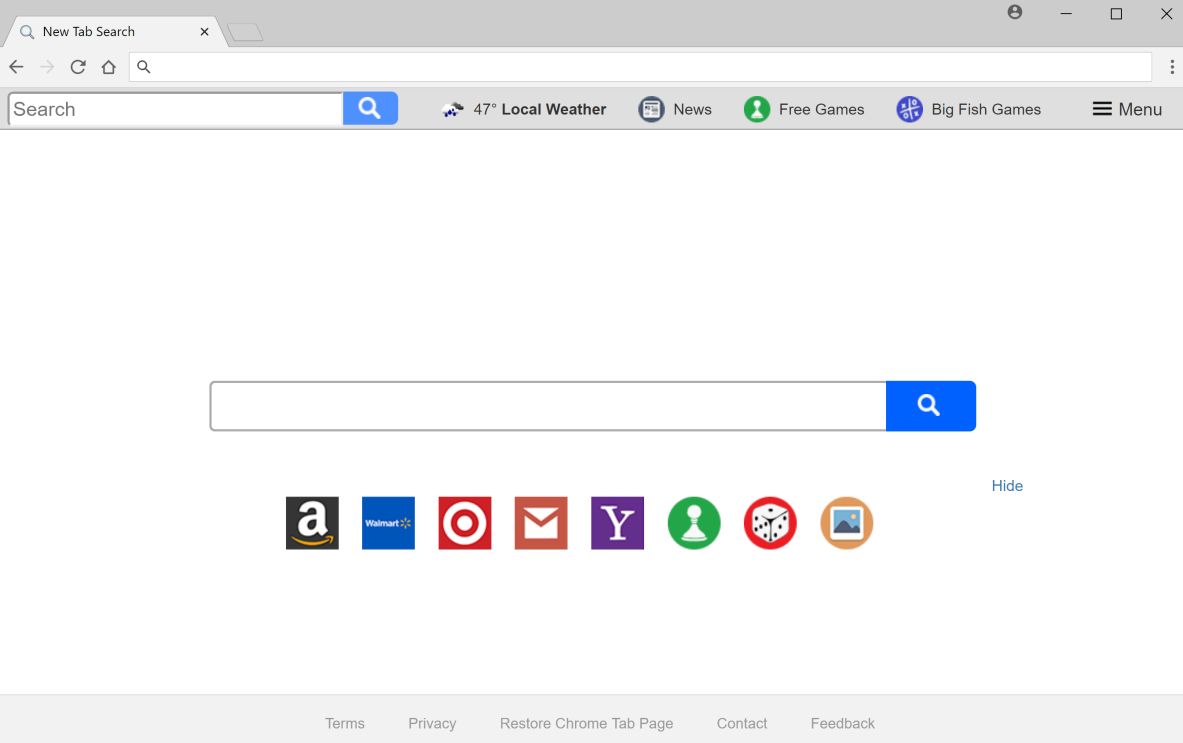Open the Yahoo shortcut icon
1183x743 pixels.
617,523
